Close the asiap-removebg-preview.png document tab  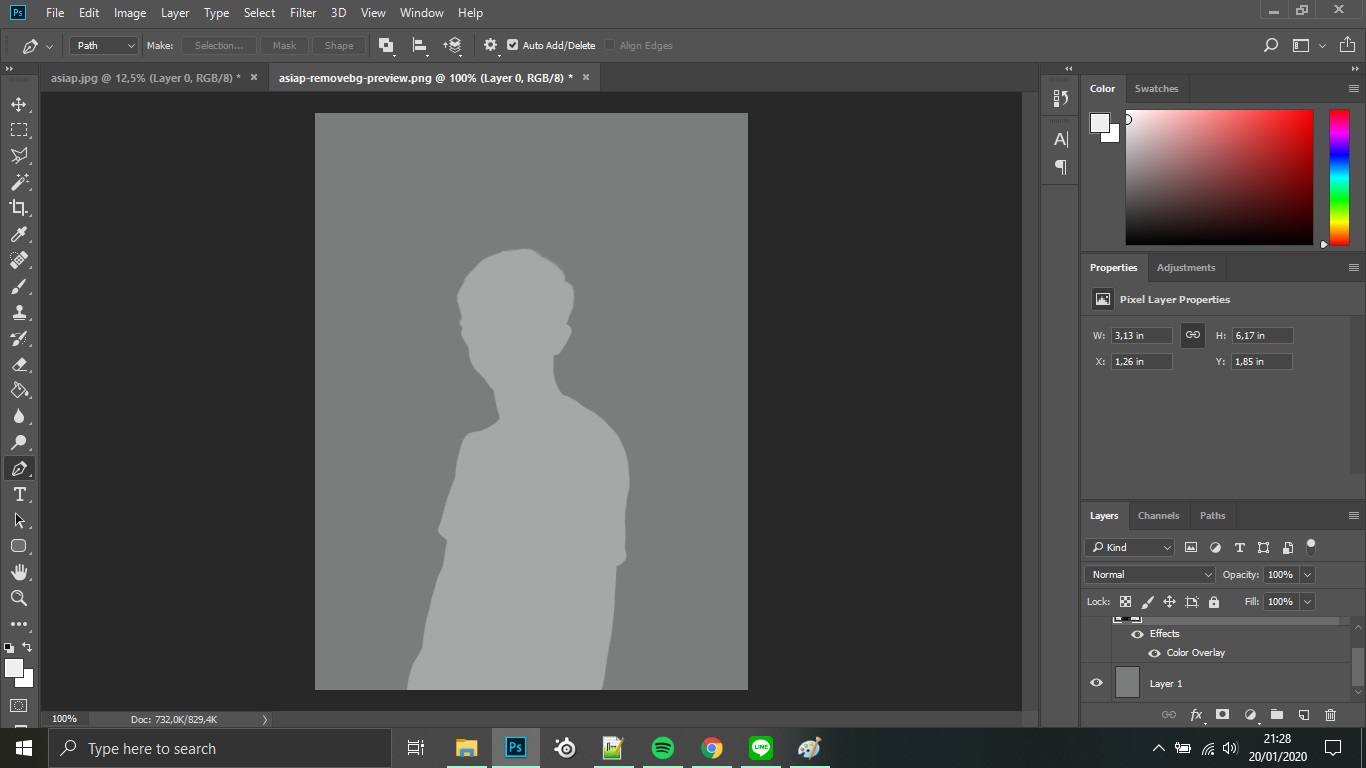point(586,77)
